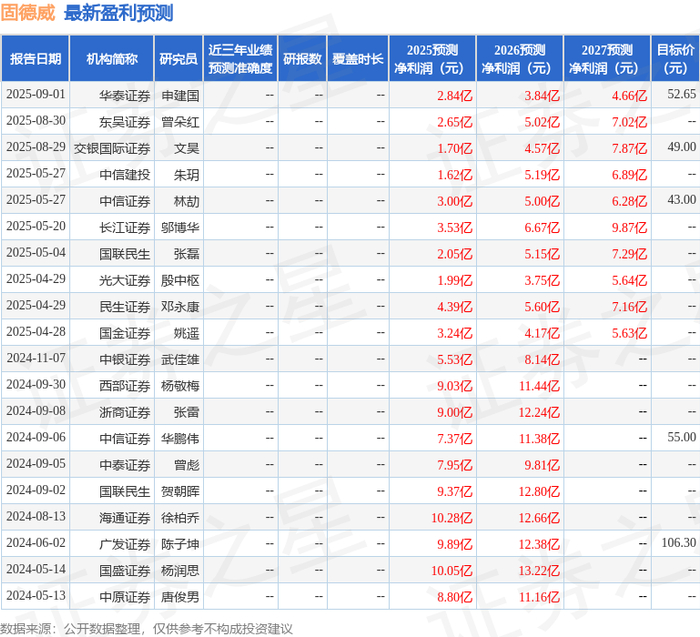700x637 pixels.
Task: Click 2027 forecast value 9.87亿
Action: (629, 227)
